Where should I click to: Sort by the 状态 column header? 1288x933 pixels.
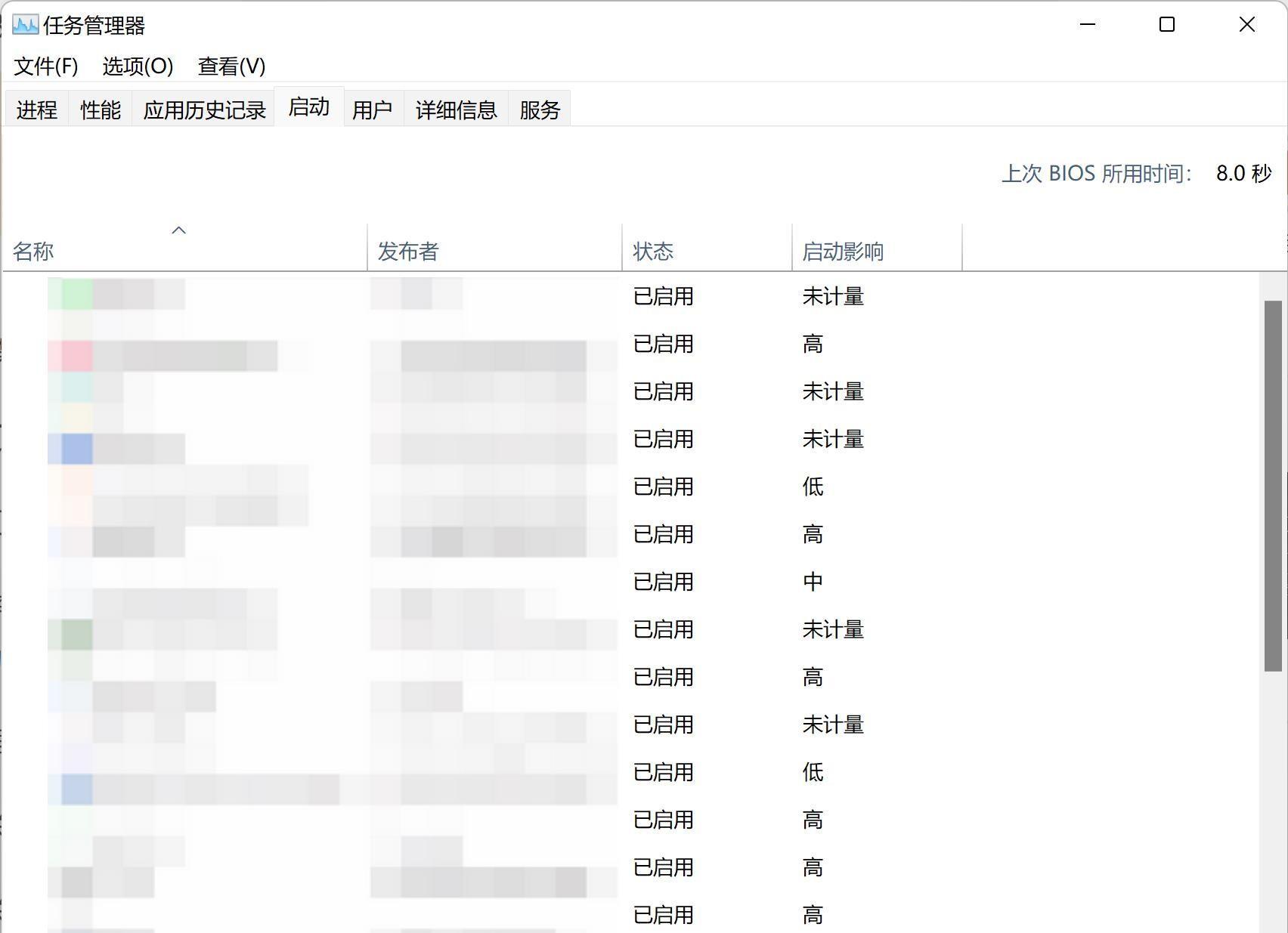point(707,247)
